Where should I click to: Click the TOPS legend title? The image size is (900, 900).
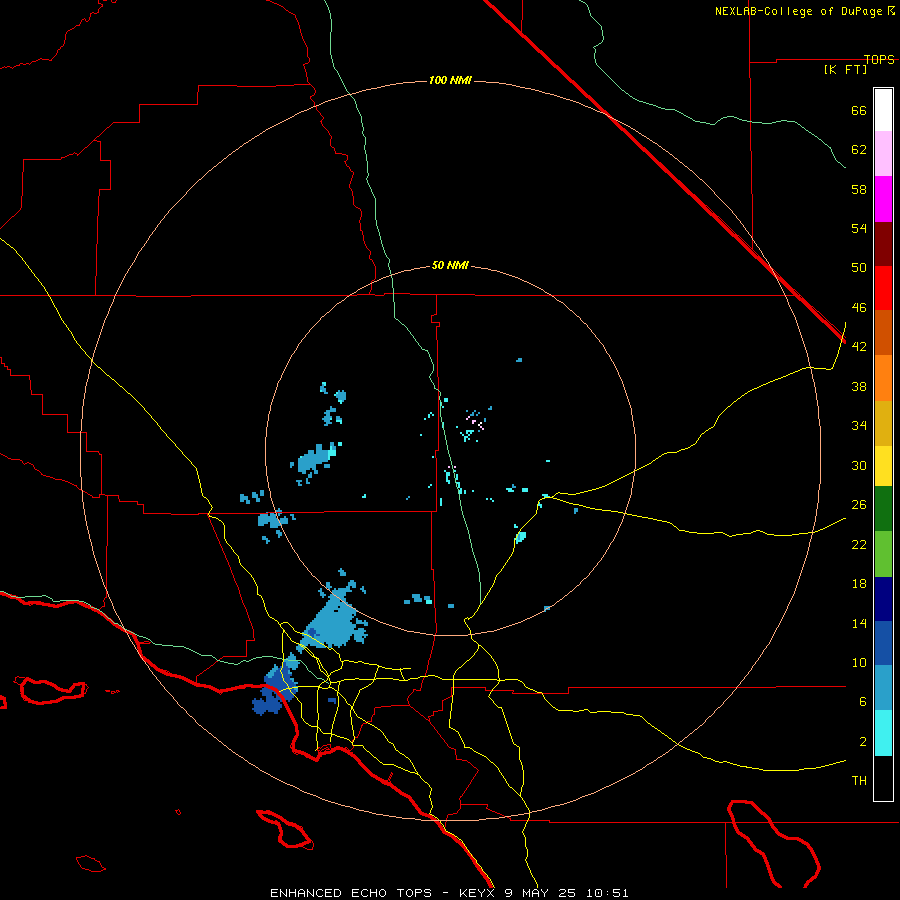pyautogui.click(x=879, y=59)
